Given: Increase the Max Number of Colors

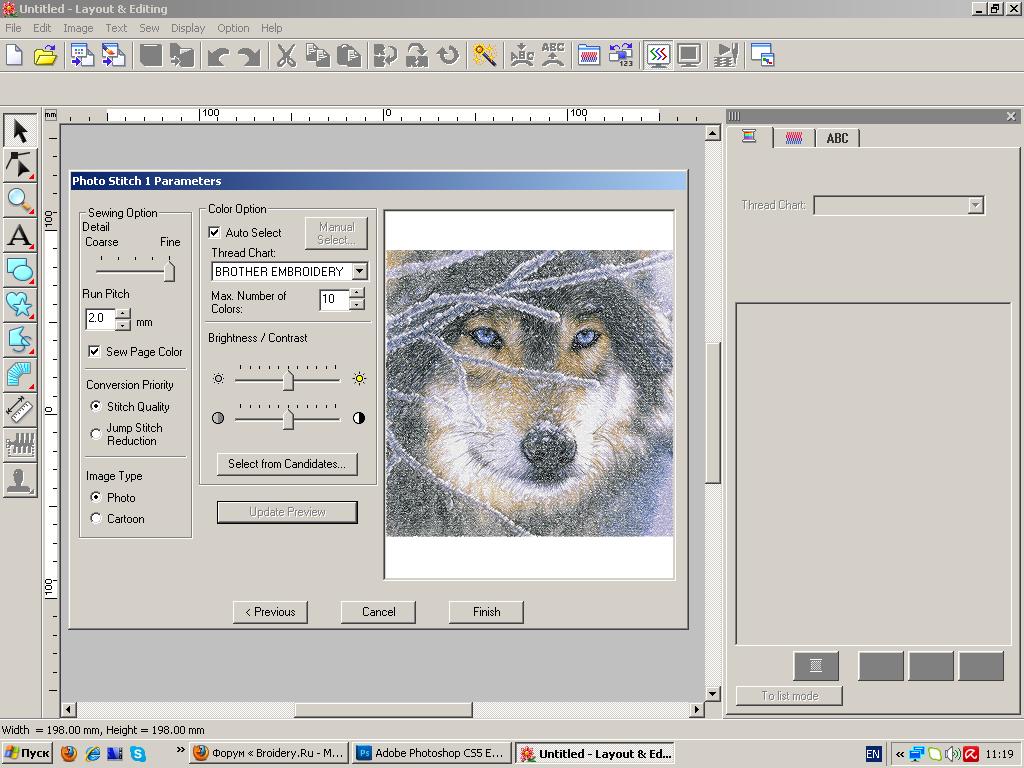Looking at the screenshot, I should pyautogui.click(x=357, y=294).
